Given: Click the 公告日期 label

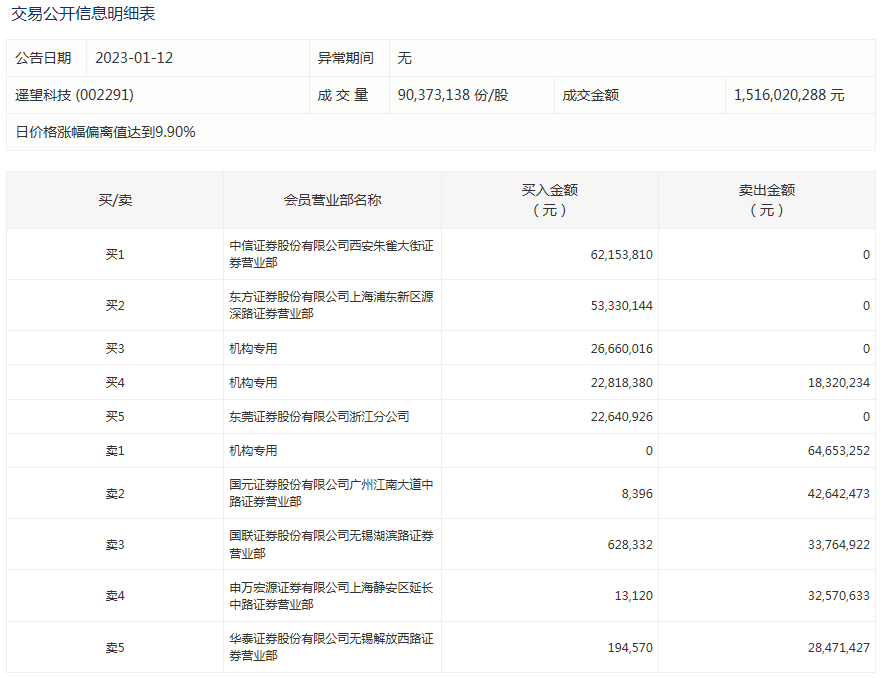Looking at the screenshot, I should 43,58.
